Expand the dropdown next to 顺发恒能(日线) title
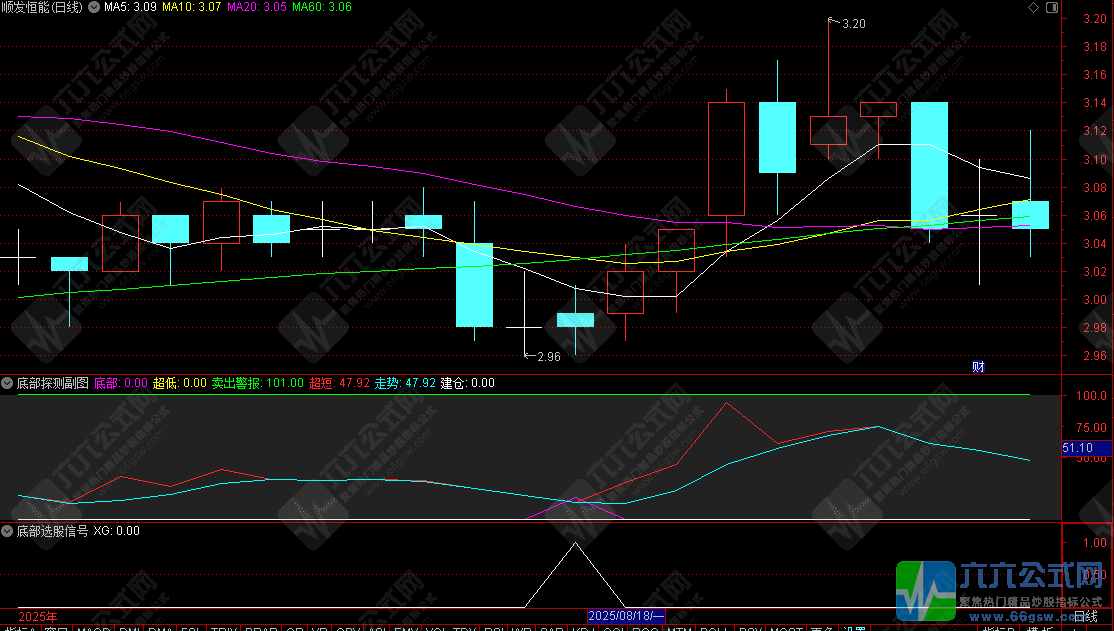The width and height of the screenshot is (1114, 631). coord(92,8)
